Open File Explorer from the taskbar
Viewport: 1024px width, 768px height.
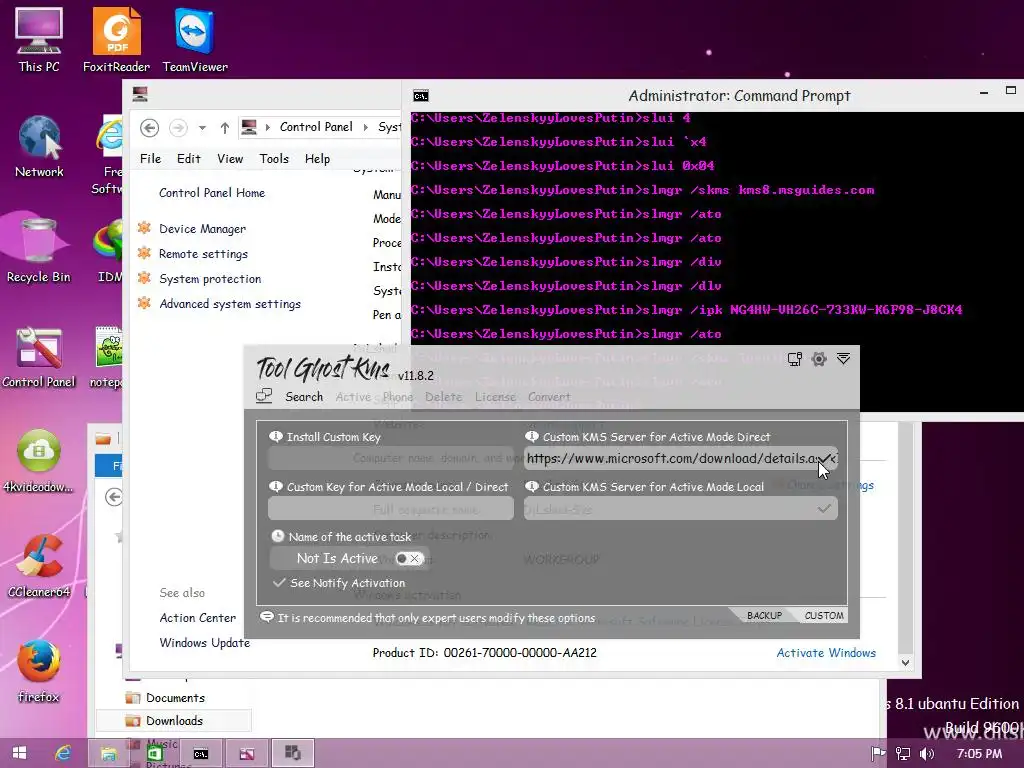(x=108, y=753)
